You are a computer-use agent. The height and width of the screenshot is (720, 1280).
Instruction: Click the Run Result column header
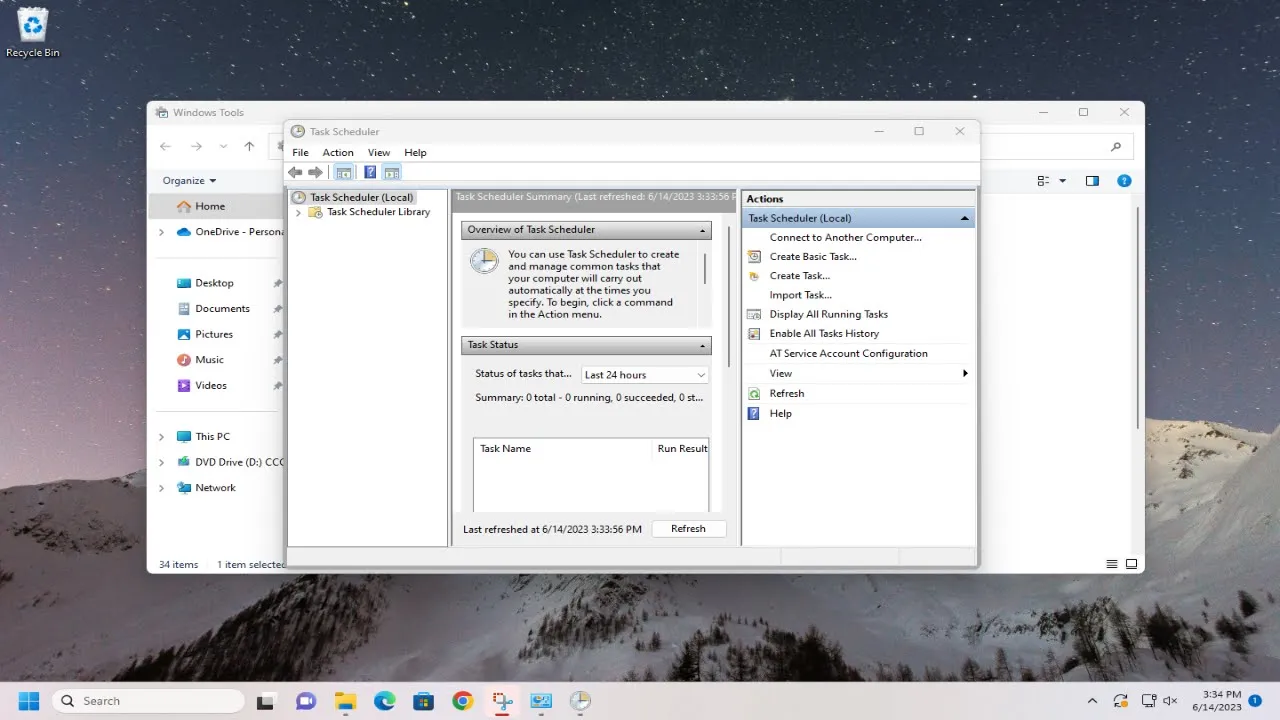[681, 449]
